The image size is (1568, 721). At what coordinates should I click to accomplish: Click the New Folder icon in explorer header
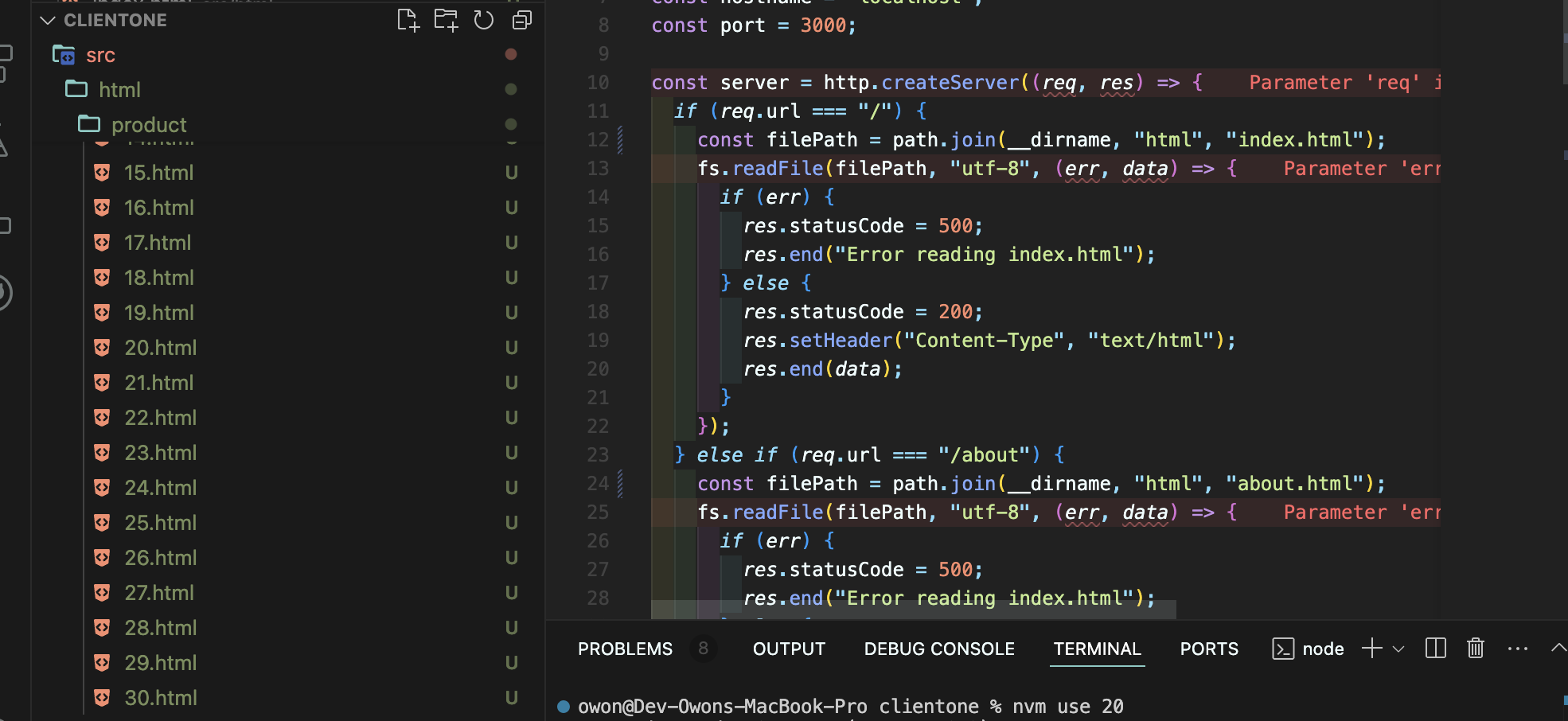[x=446, y=20]
